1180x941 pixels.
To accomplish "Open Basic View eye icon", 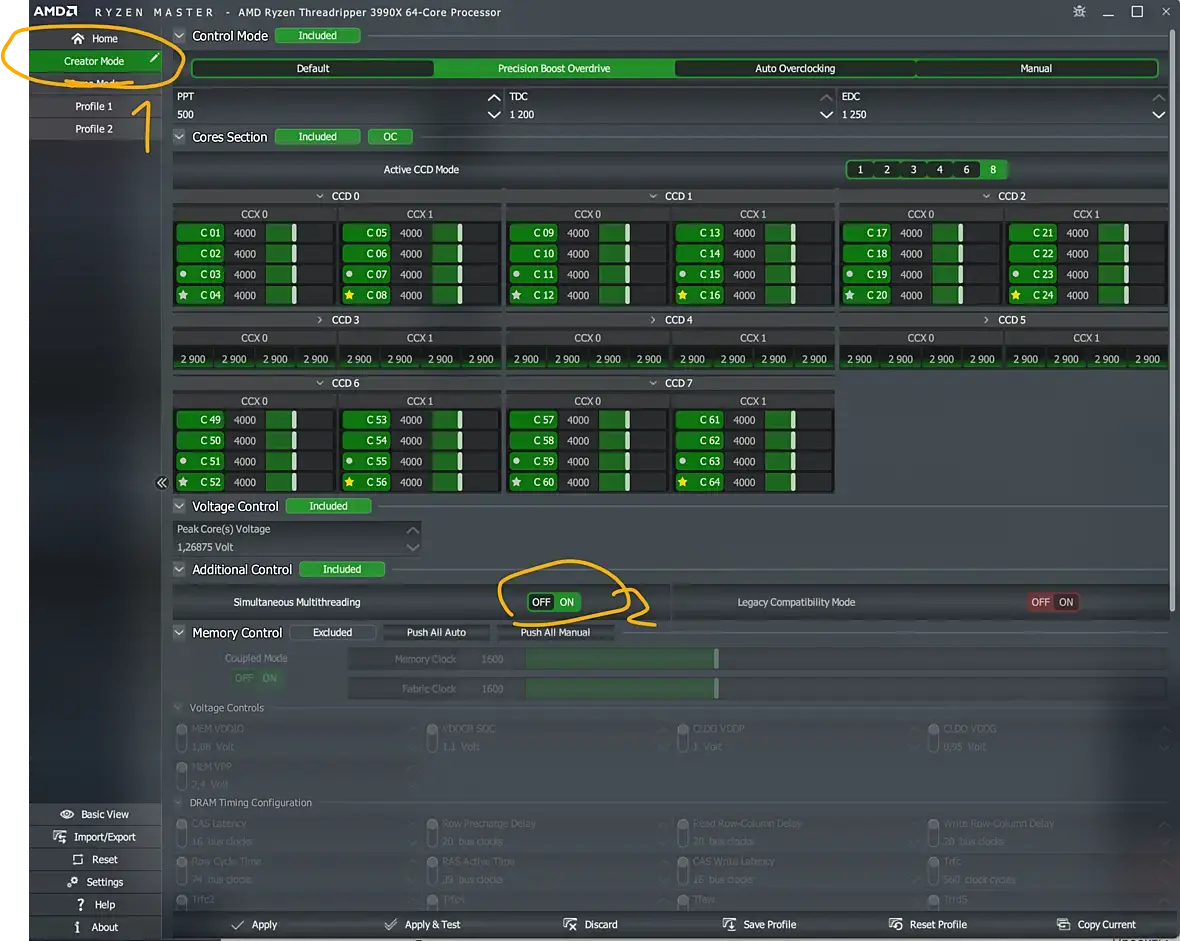I will 67,814.
